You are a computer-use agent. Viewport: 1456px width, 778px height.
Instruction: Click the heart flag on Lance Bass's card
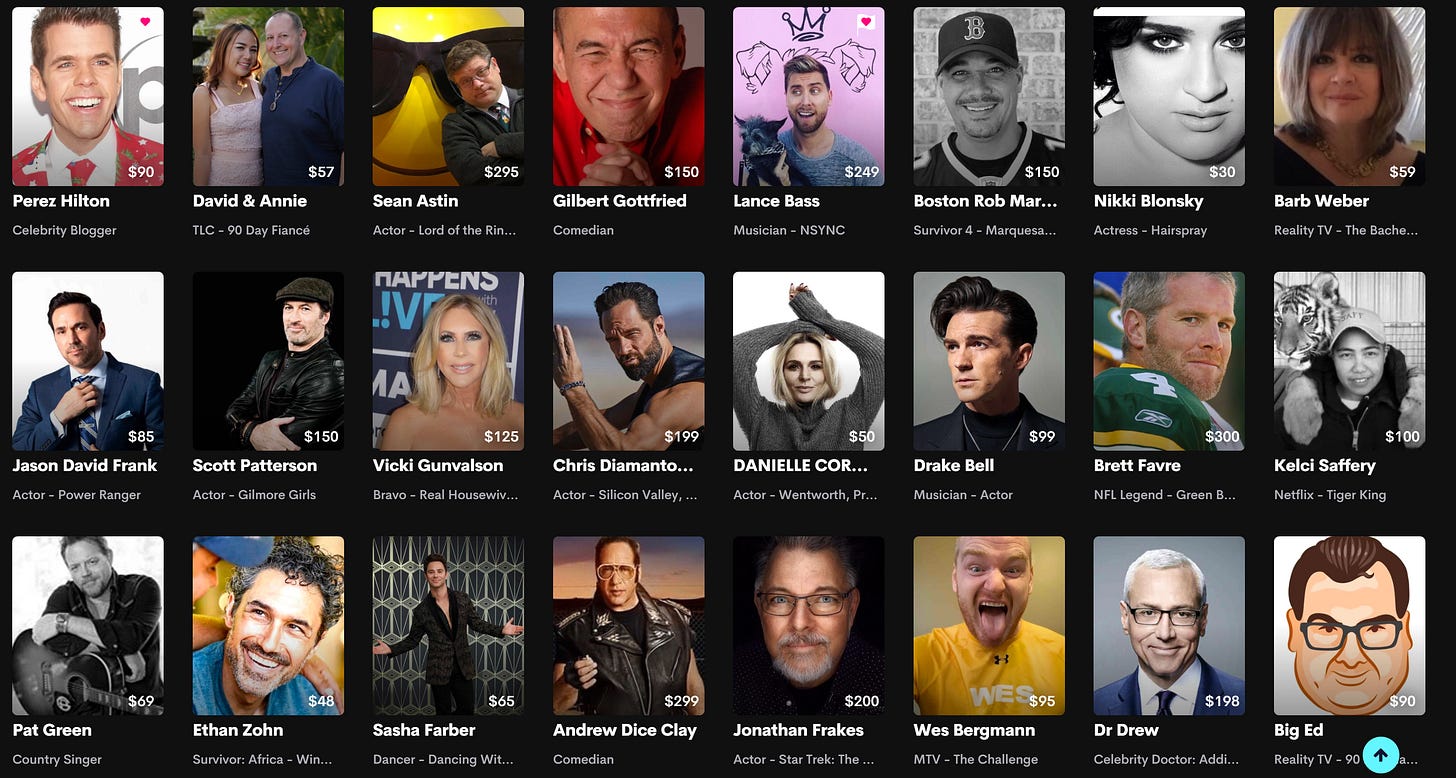(866, 22)
